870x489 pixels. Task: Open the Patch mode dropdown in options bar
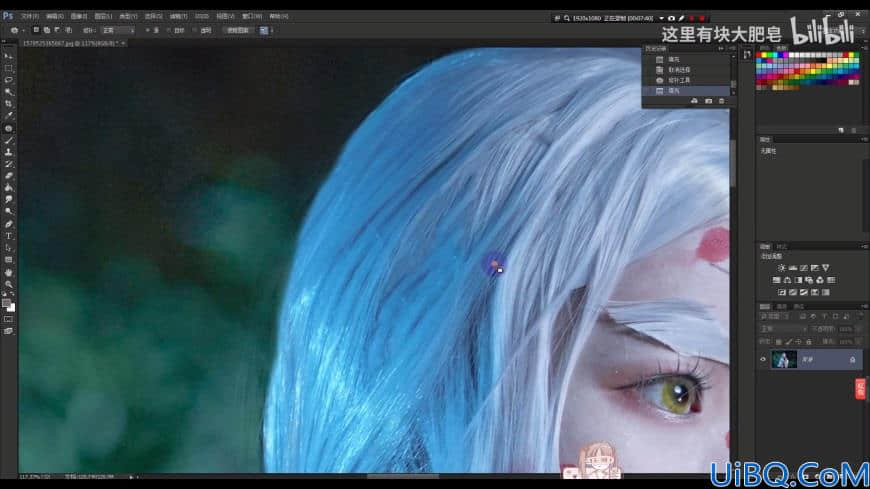click(x=118, y=31)
